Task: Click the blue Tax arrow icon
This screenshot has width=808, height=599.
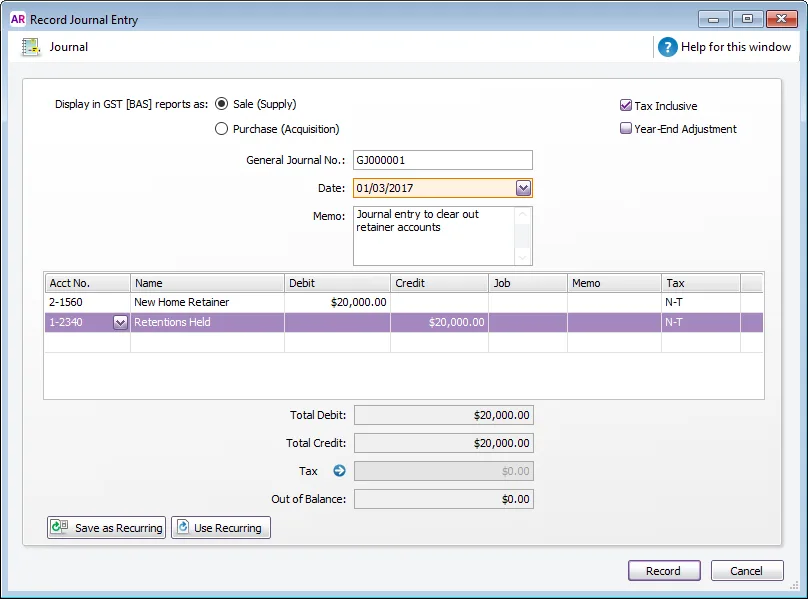Action: (339, 471)
